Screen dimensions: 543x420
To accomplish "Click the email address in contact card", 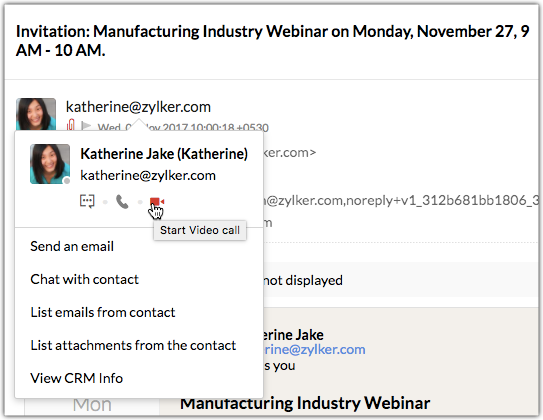I will coord(148,175).
